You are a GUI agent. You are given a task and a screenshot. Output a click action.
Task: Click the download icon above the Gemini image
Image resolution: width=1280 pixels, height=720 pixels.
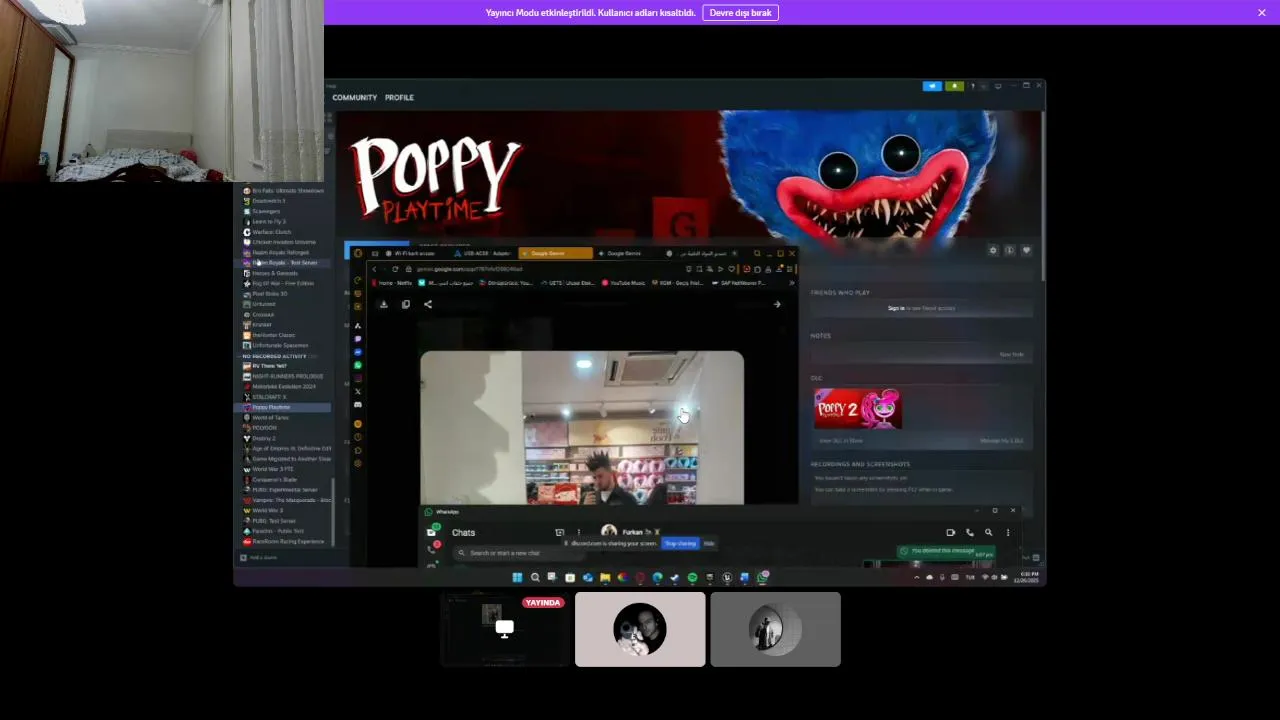[383, 305]
